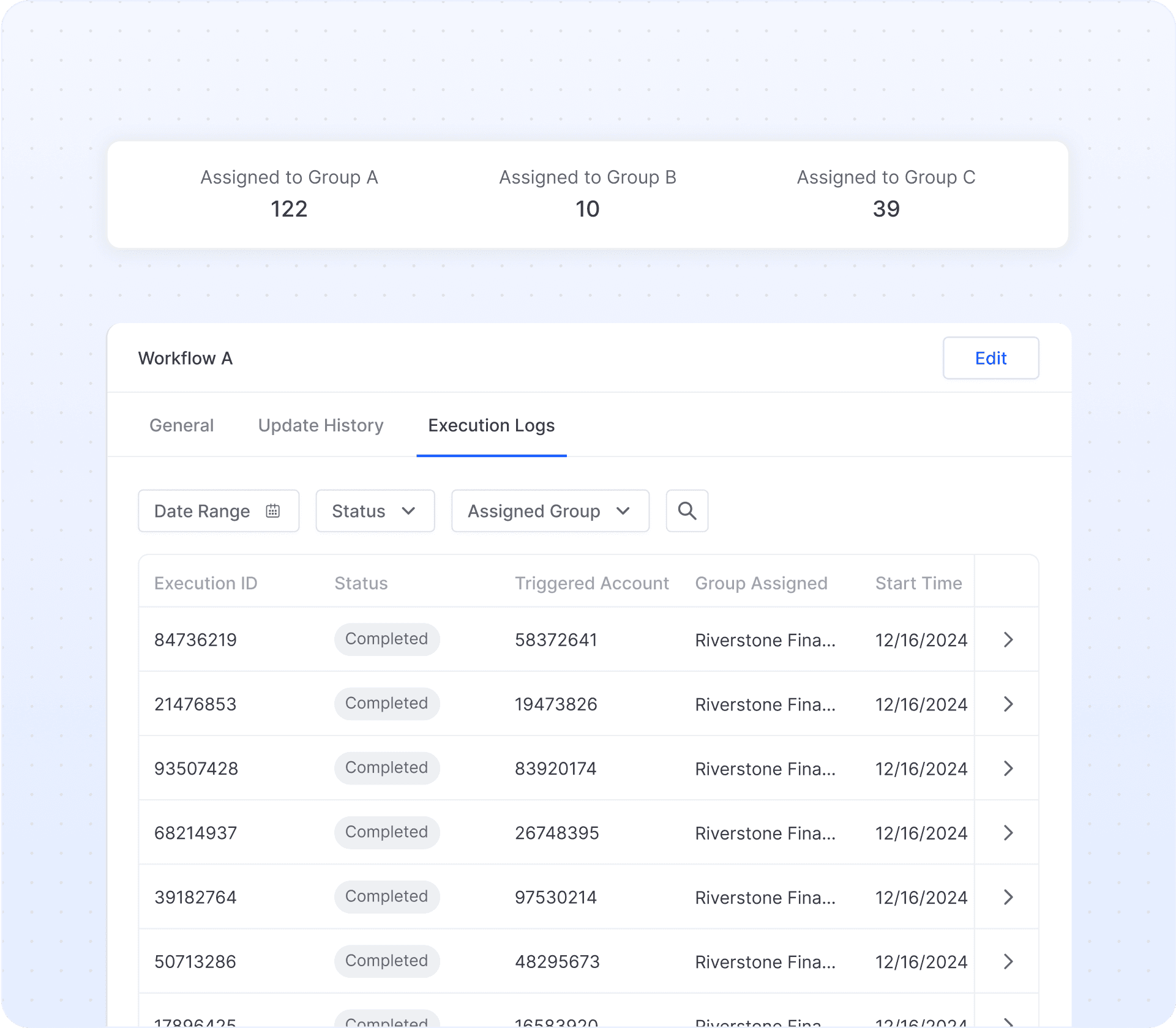Click the search magnifier icon

pos(687,511)
